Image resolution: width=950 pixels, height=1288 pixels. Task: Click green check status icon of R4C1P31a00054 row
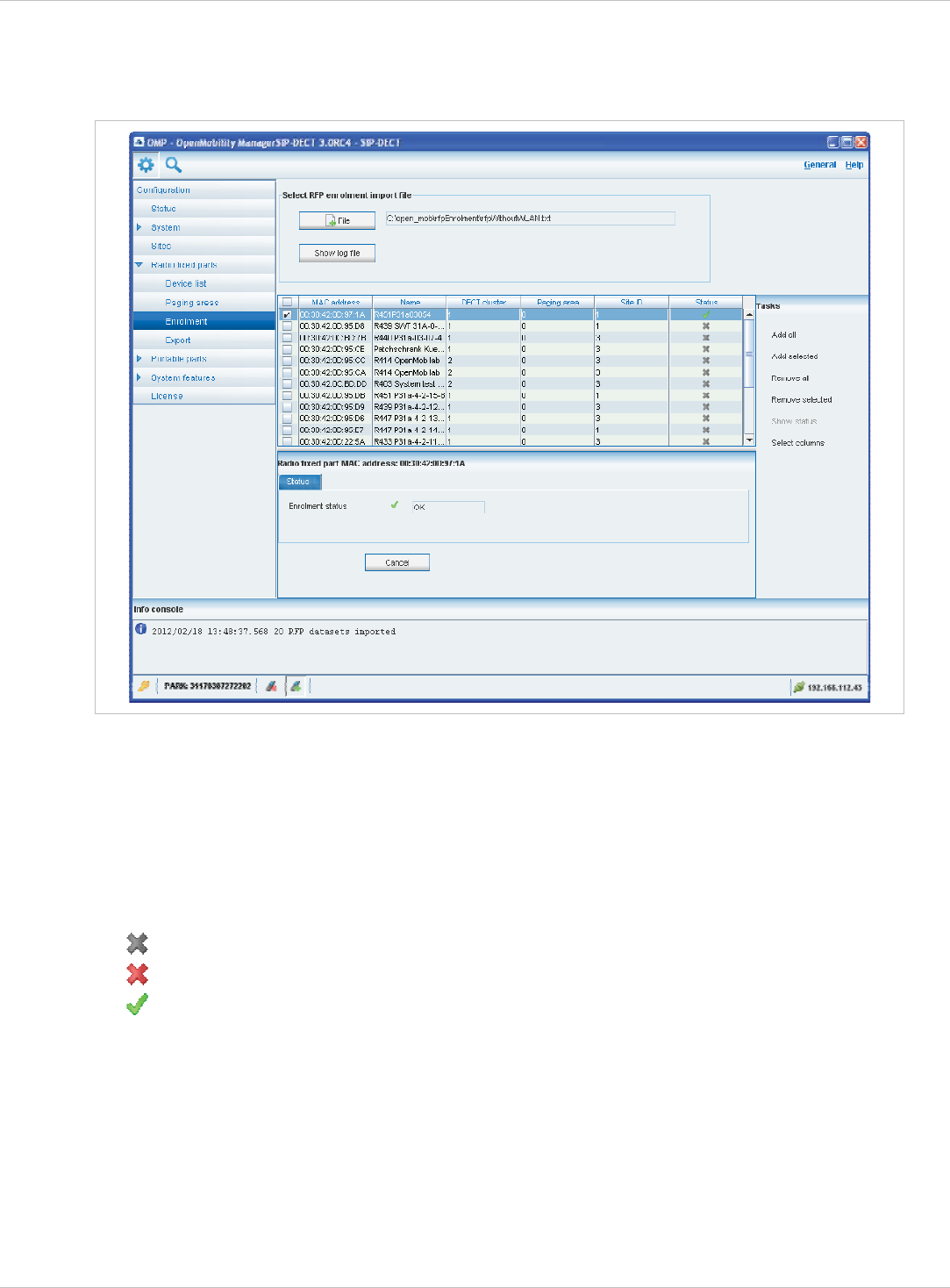pos(706,314)
